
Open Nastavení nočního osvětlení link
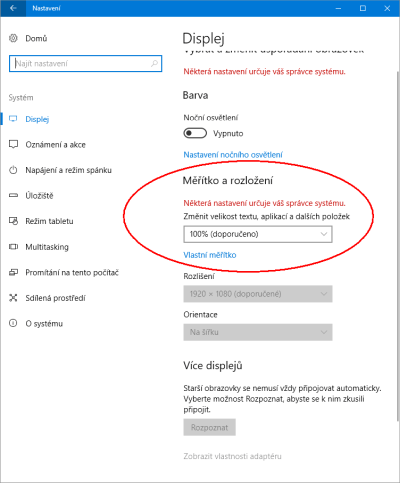click(x=233, y=155)
